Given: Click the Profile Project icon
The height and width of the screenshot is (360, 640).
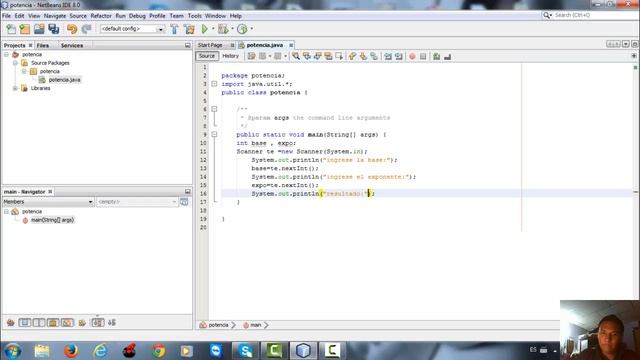Looking at the screenshot, I should 242,29.
